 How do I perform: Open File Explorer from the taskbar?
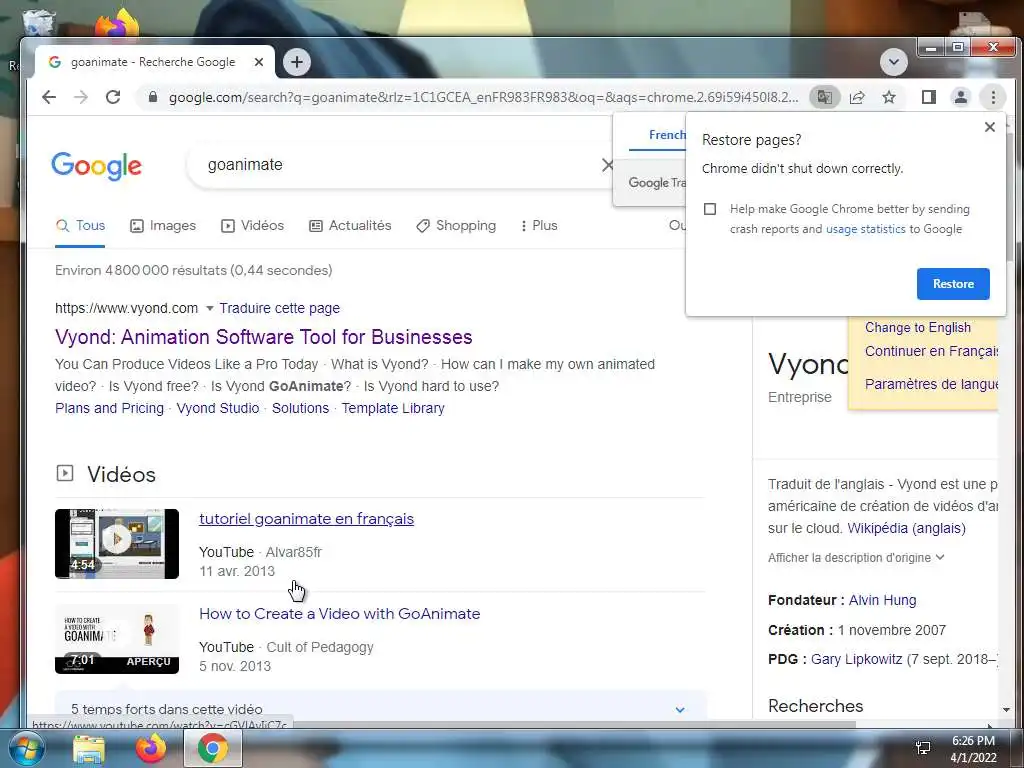[x=89, y=749]
